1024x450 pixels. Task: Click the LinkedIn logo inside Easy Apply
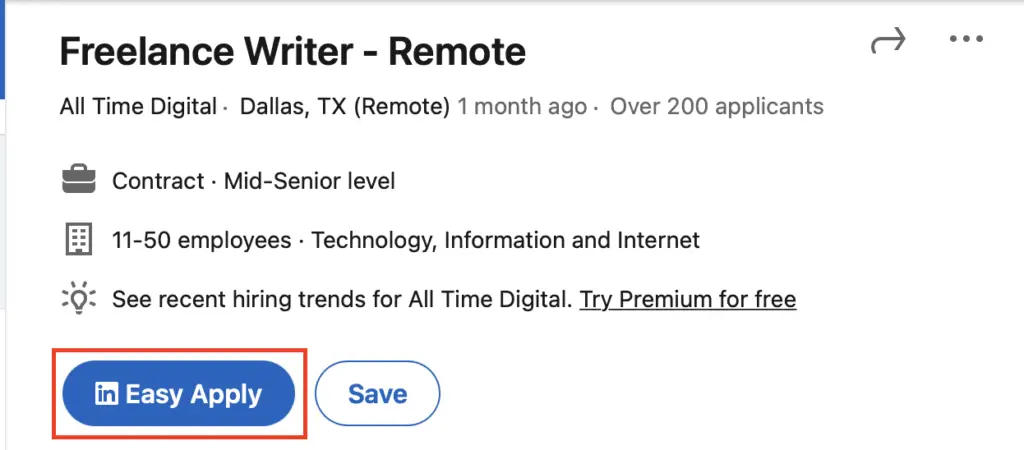105,394
